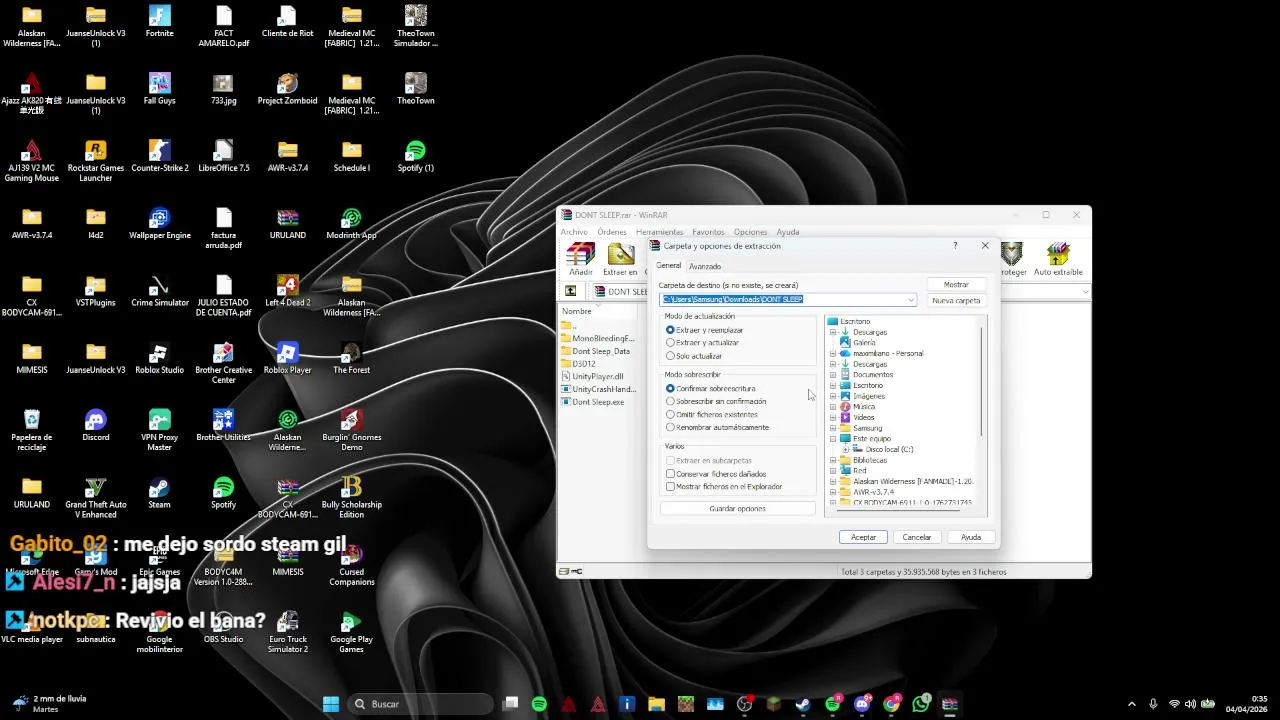
Task: Select the Cliente de Riot desktop icon
Action: [x=288, y=22]
